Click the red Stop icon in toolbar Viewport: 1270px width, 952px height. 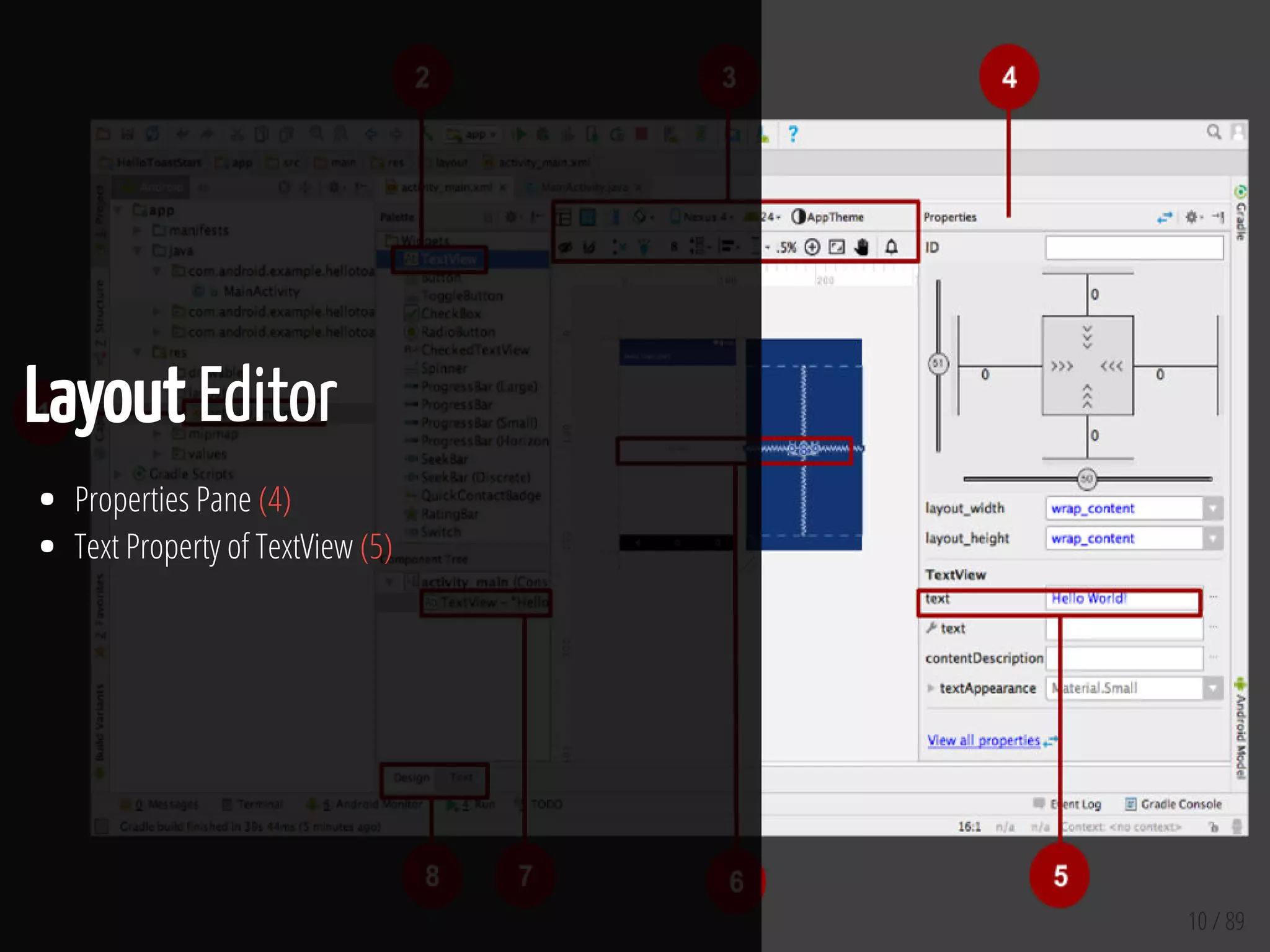click(x=641, y=134)
